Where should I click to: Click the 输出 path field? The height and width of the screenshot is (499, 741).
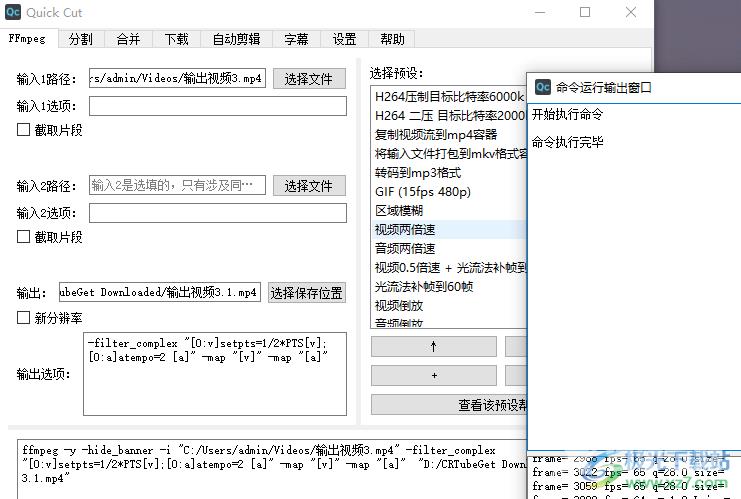pos(160,292)
